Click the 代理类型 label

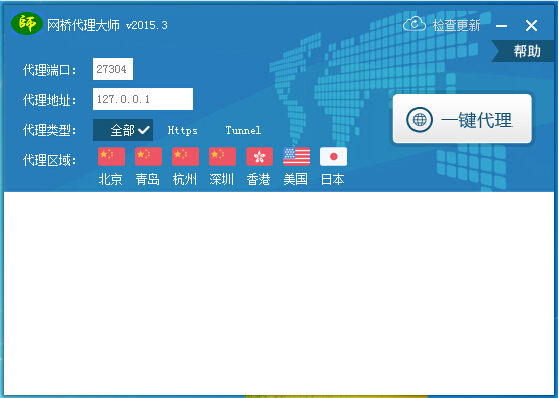coord(49,130)
